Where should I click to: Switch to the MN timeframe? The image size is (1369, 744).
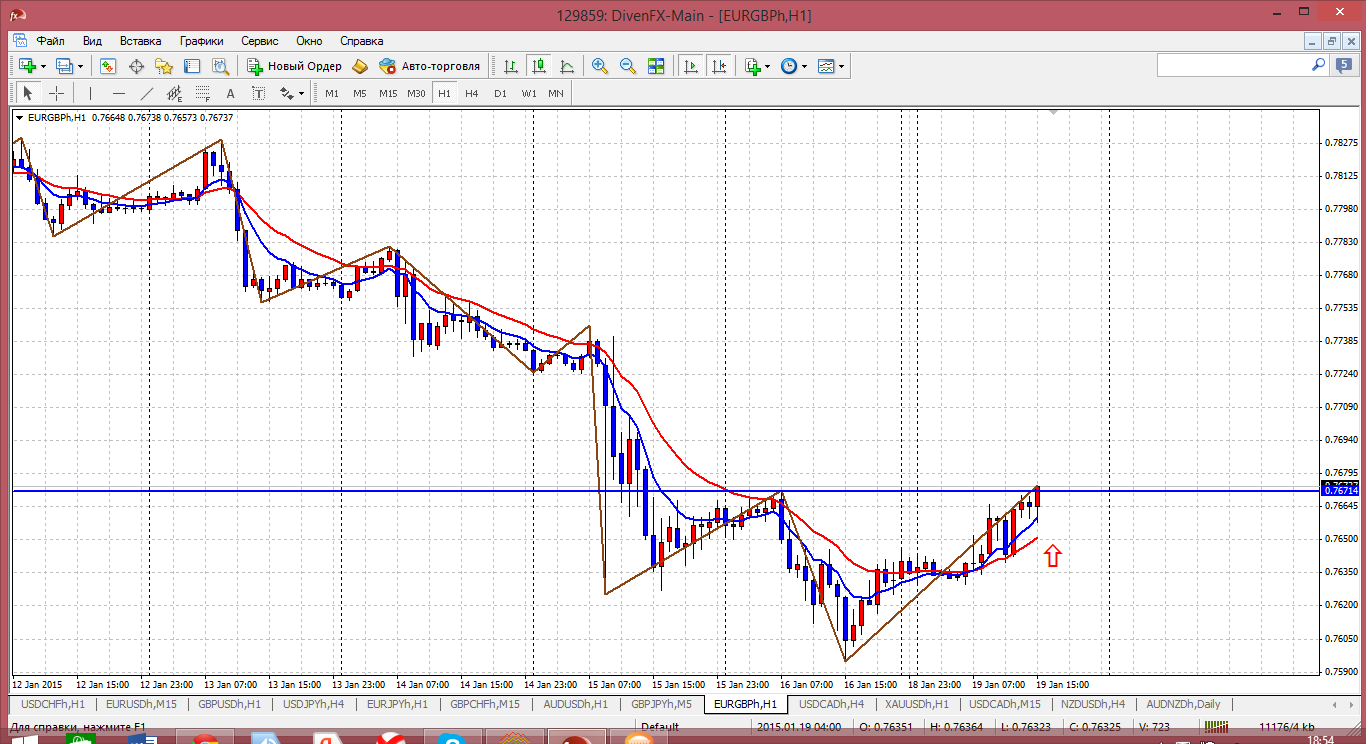556,93
